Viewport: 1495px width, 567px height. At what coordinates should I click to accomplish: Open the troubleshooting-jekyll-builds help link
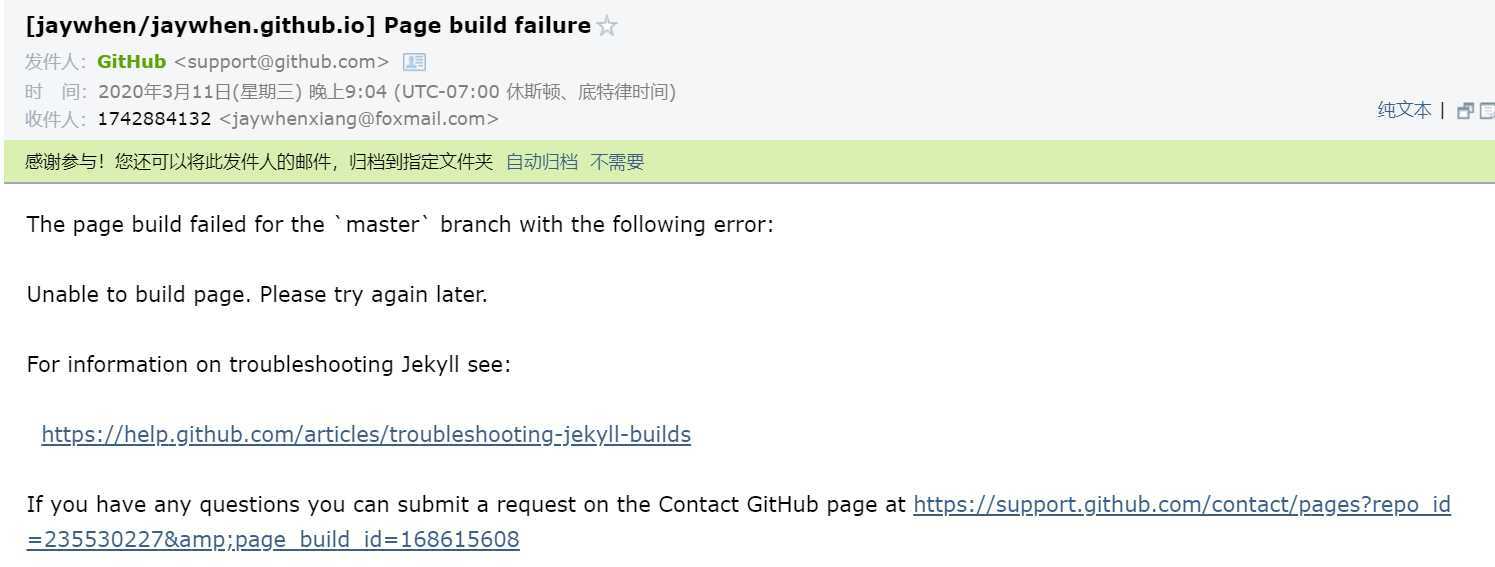click(x=366, y=434)
